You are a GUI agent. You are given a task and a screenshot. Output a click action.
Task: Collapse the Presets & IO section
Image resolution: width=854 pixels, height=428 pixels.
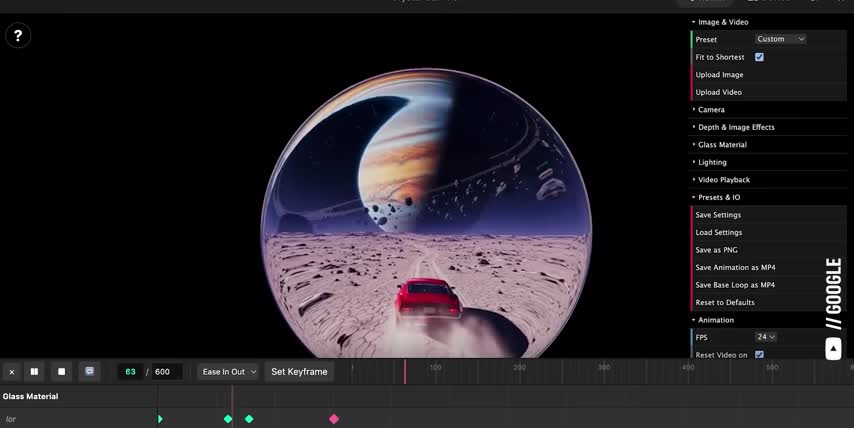718,197
